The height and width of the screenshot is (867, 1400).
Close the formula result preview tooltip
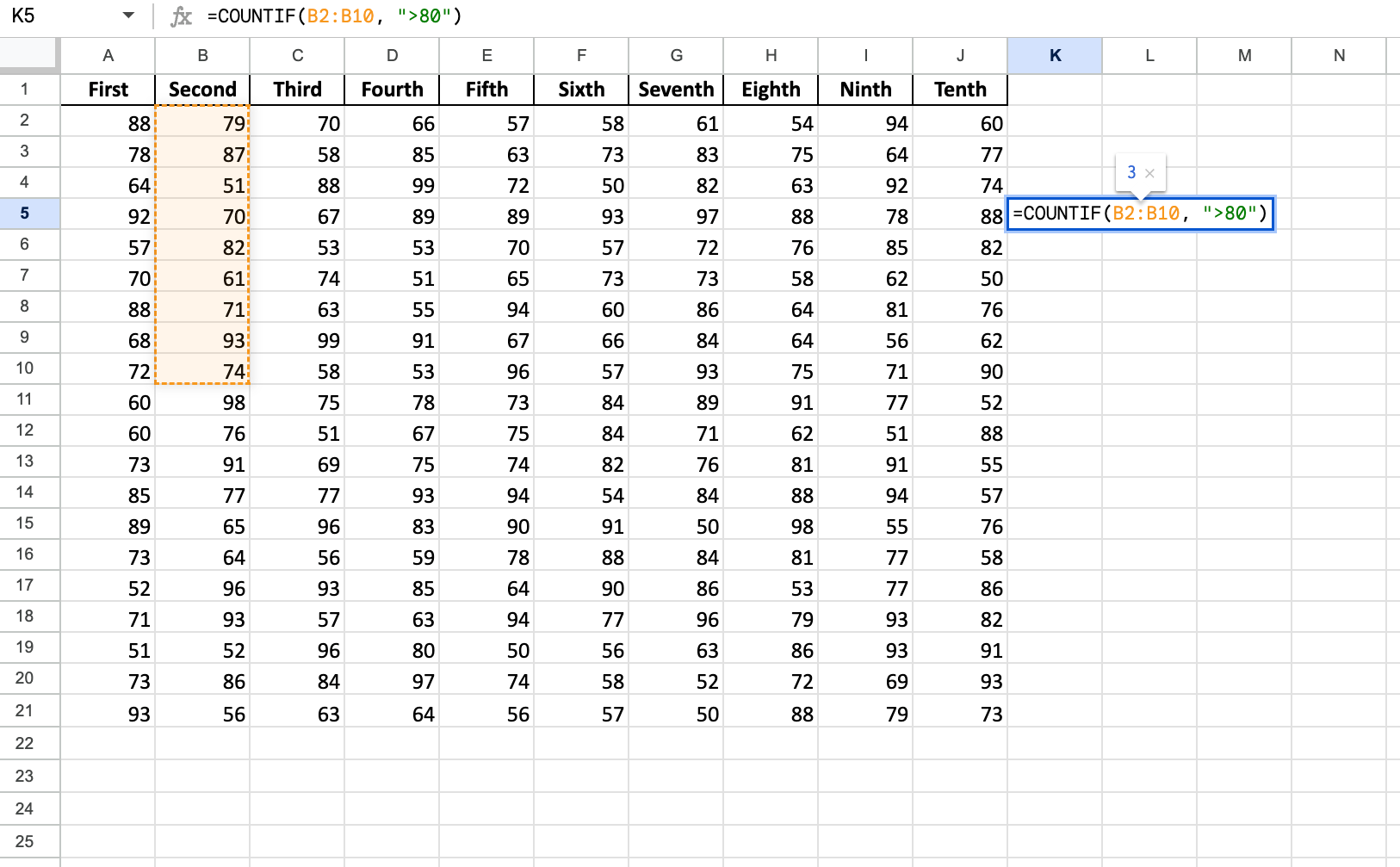[1149, 173]
